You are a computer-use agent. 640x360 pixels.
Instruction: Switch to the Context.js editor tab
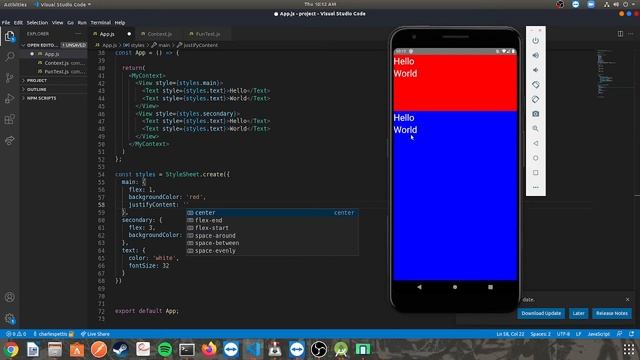click(x=159, y=34)
